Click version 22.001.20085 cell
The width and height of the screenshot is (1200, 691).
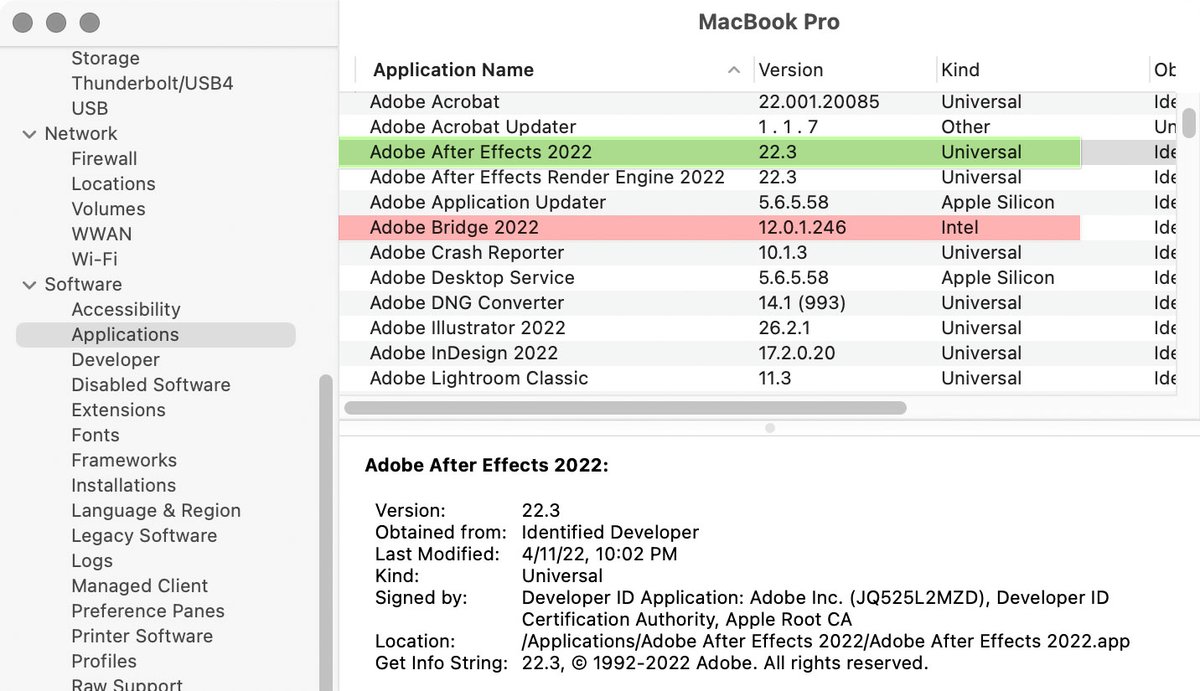click(x=819, y=102)
